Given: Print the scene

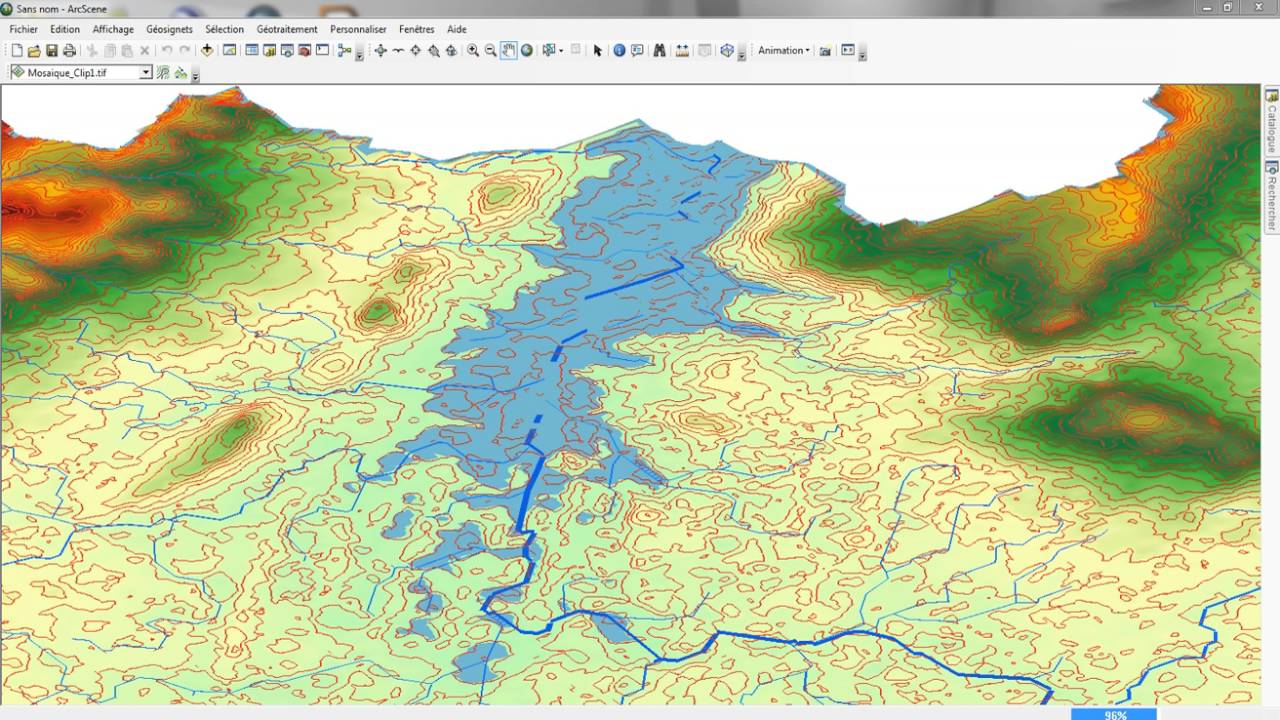Looking at the screenshot, I should (x=69, y=50).
